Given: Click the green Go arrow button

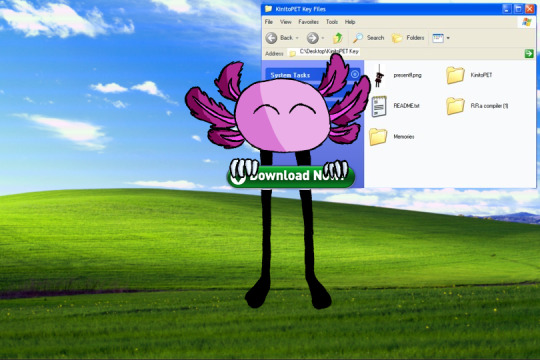Looking at the screenshot, I should point(529,53).
